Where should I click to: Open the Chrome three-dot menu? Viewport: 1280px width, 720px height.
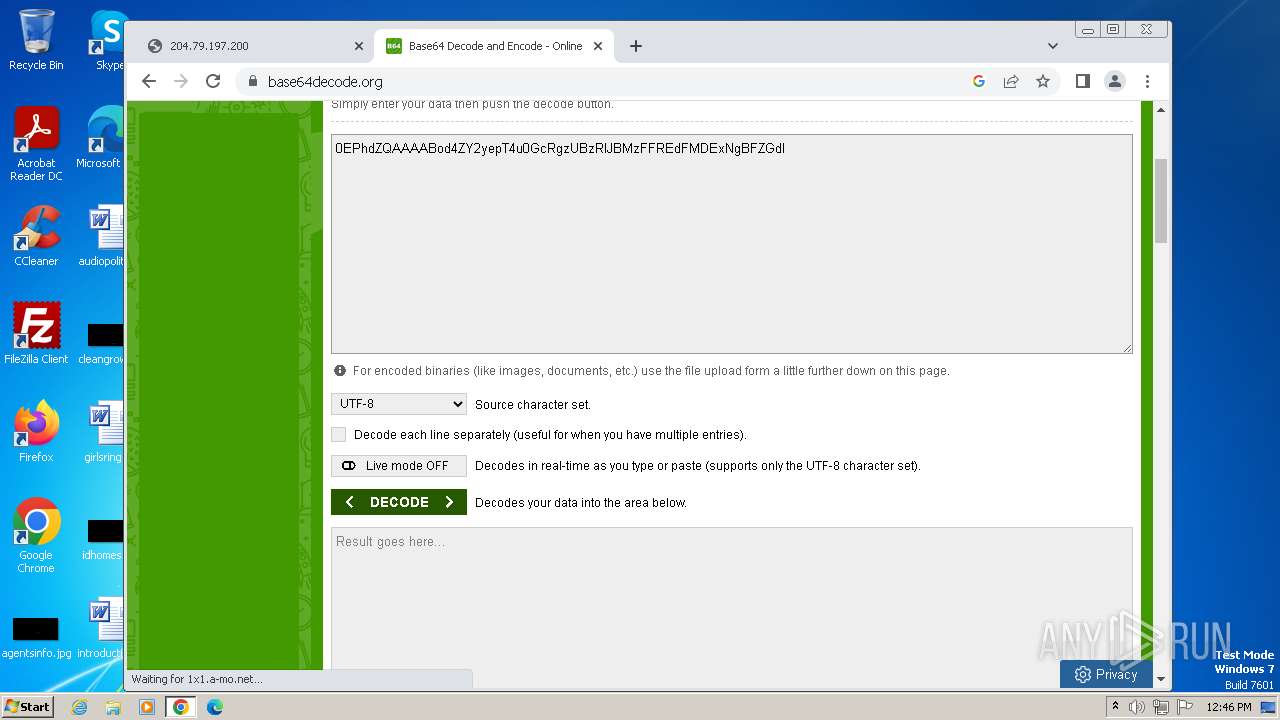1147,81
